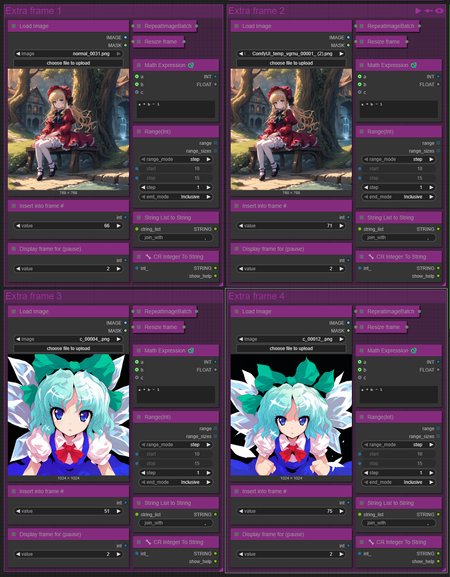Collapse the String List to String node in Extra frame 1
Viewport: 450px width, 577px height.
pyautogui.click(x=139, y=217)
